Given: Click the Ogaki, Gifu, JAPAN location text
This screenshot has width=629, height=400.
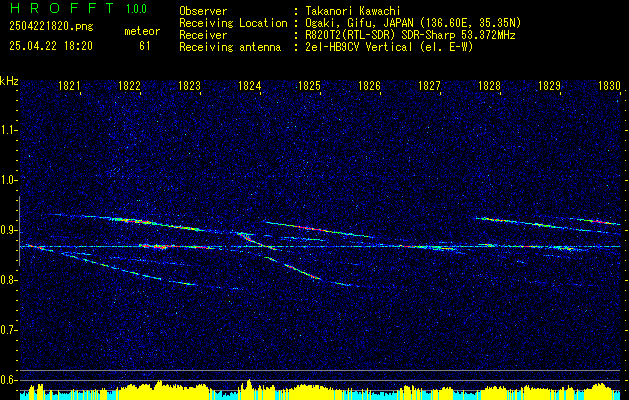Looking at the screenshot, I should tap(413, 23).
